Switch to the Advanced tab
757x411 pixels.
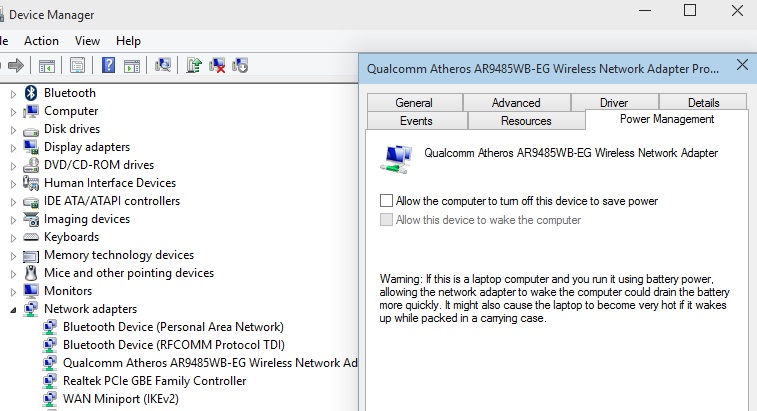pyautogui.click(x=516, y=103)
